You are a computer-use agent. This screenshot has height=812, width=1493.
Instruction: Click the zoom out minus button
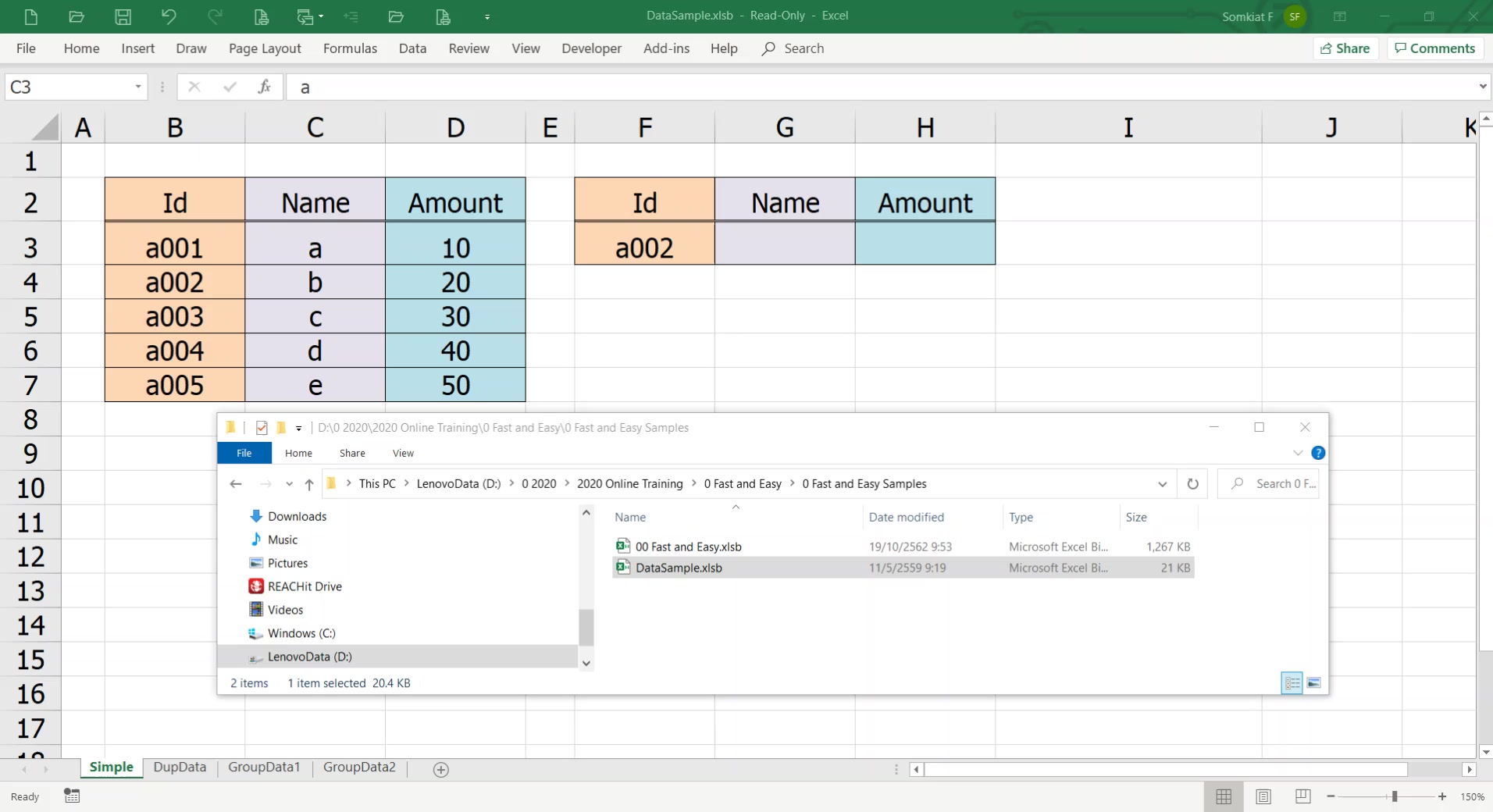[x=1331, y=796]
